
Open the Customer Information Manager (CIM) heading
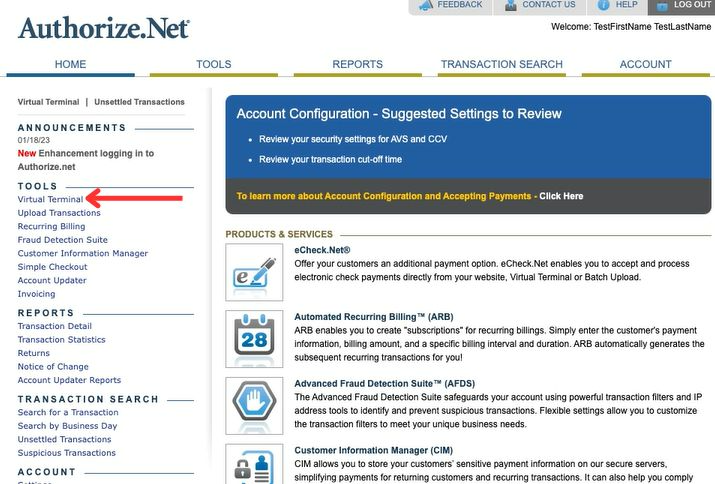click(373, 450)
